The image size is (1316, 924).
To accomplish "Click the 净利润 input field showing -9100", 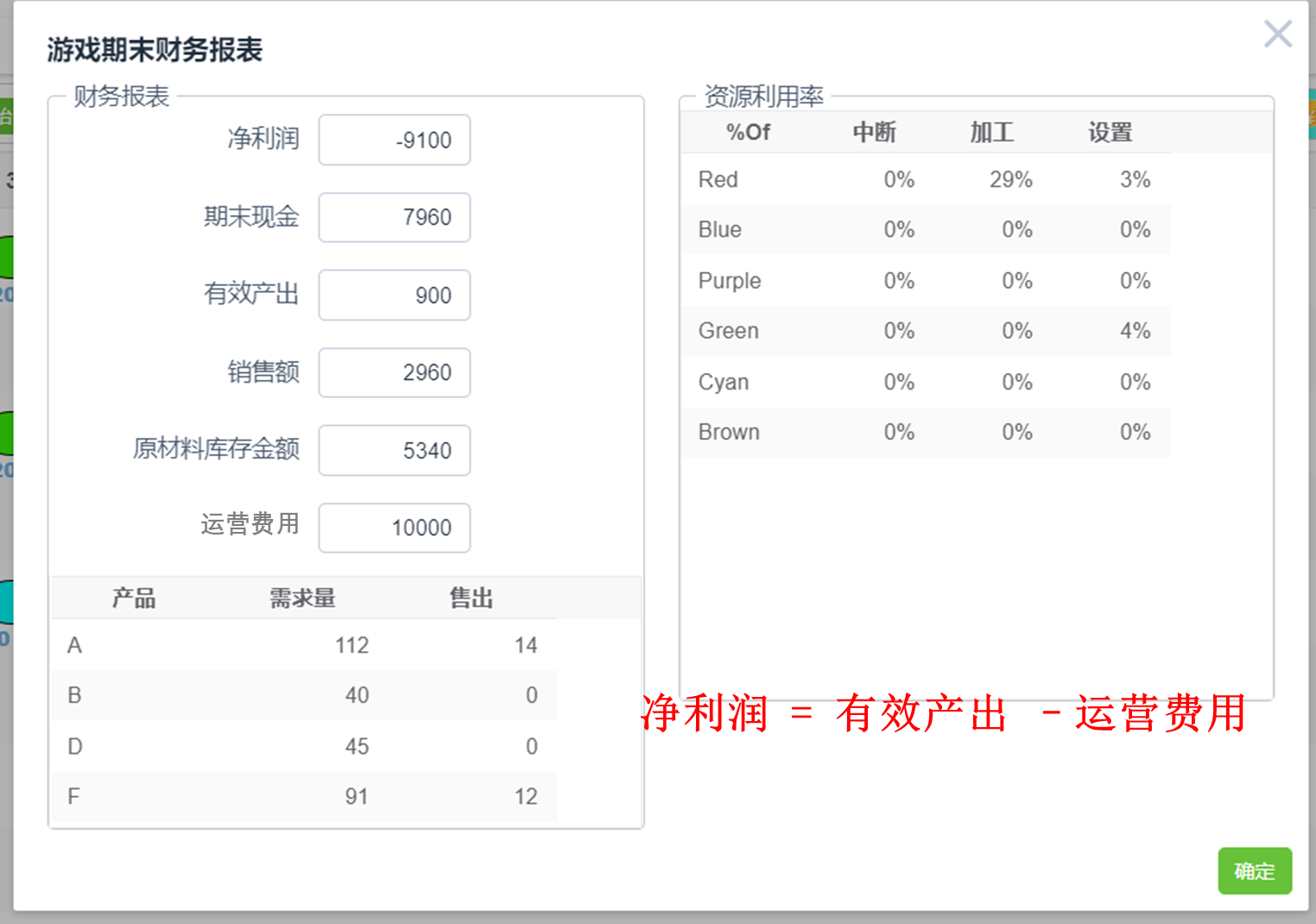I will click(394, 140).
